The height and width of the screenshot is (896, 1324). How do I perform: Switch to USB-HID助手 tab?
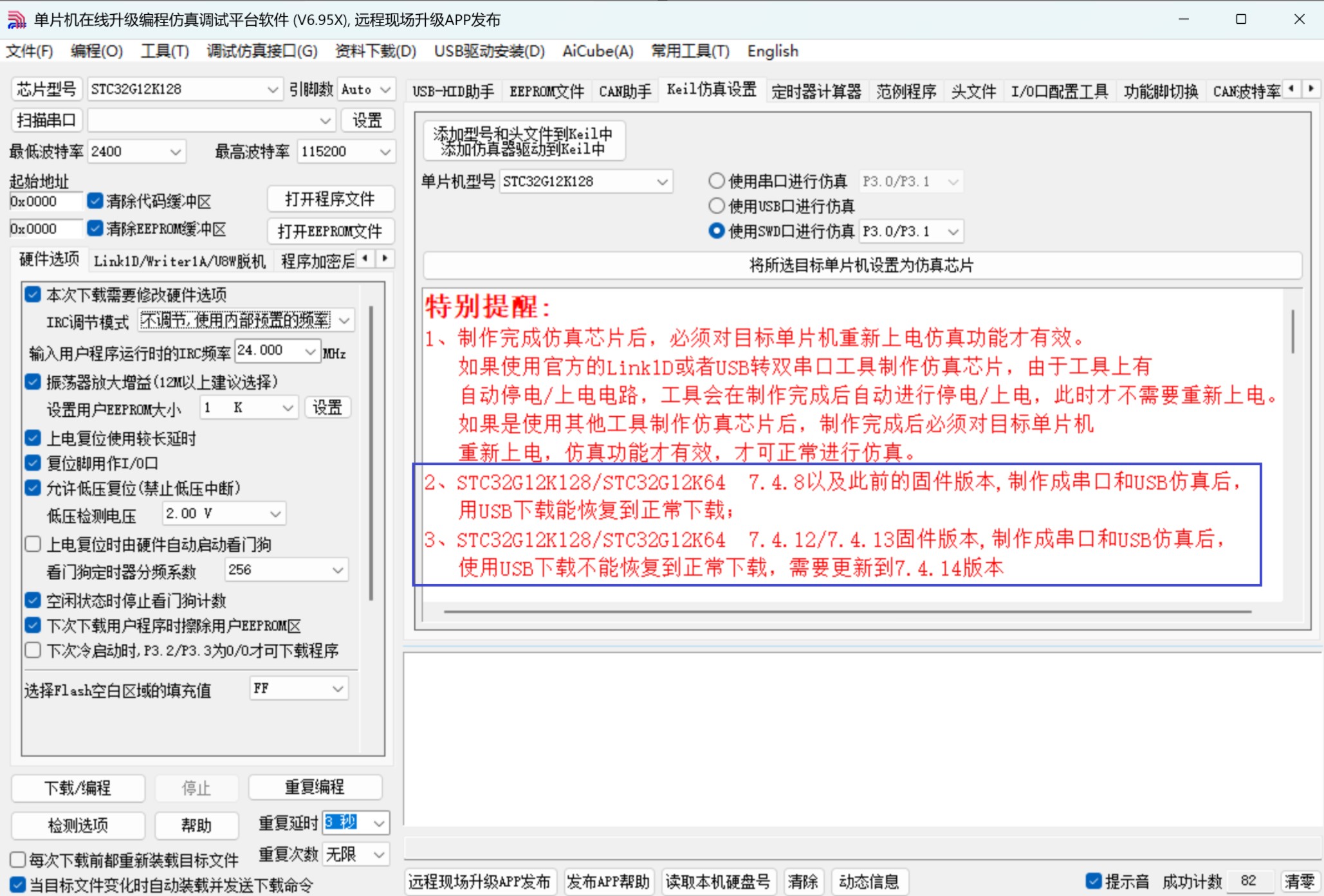(453, 92)
